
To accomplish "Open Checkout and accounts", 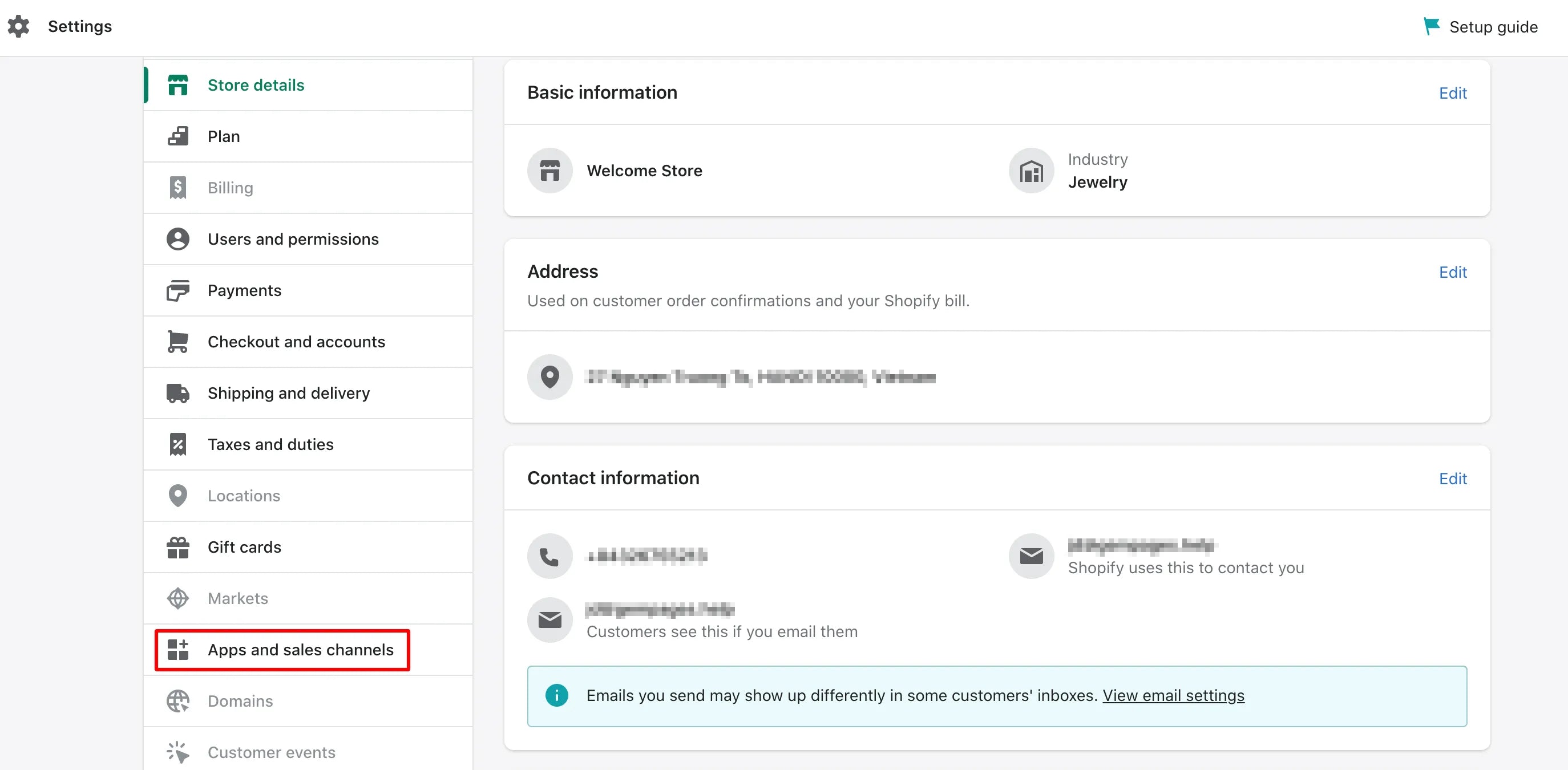I will pos(308,342).
